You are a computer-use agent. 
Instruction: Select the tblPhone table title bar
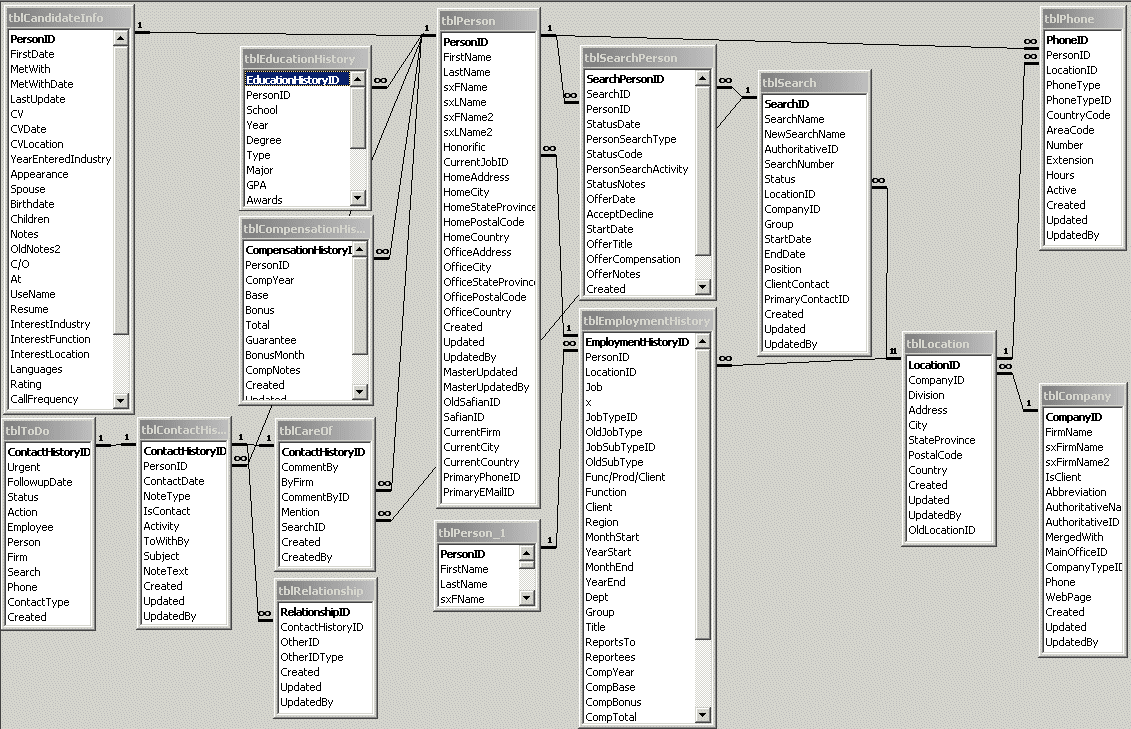click(x=1083, y=19)
